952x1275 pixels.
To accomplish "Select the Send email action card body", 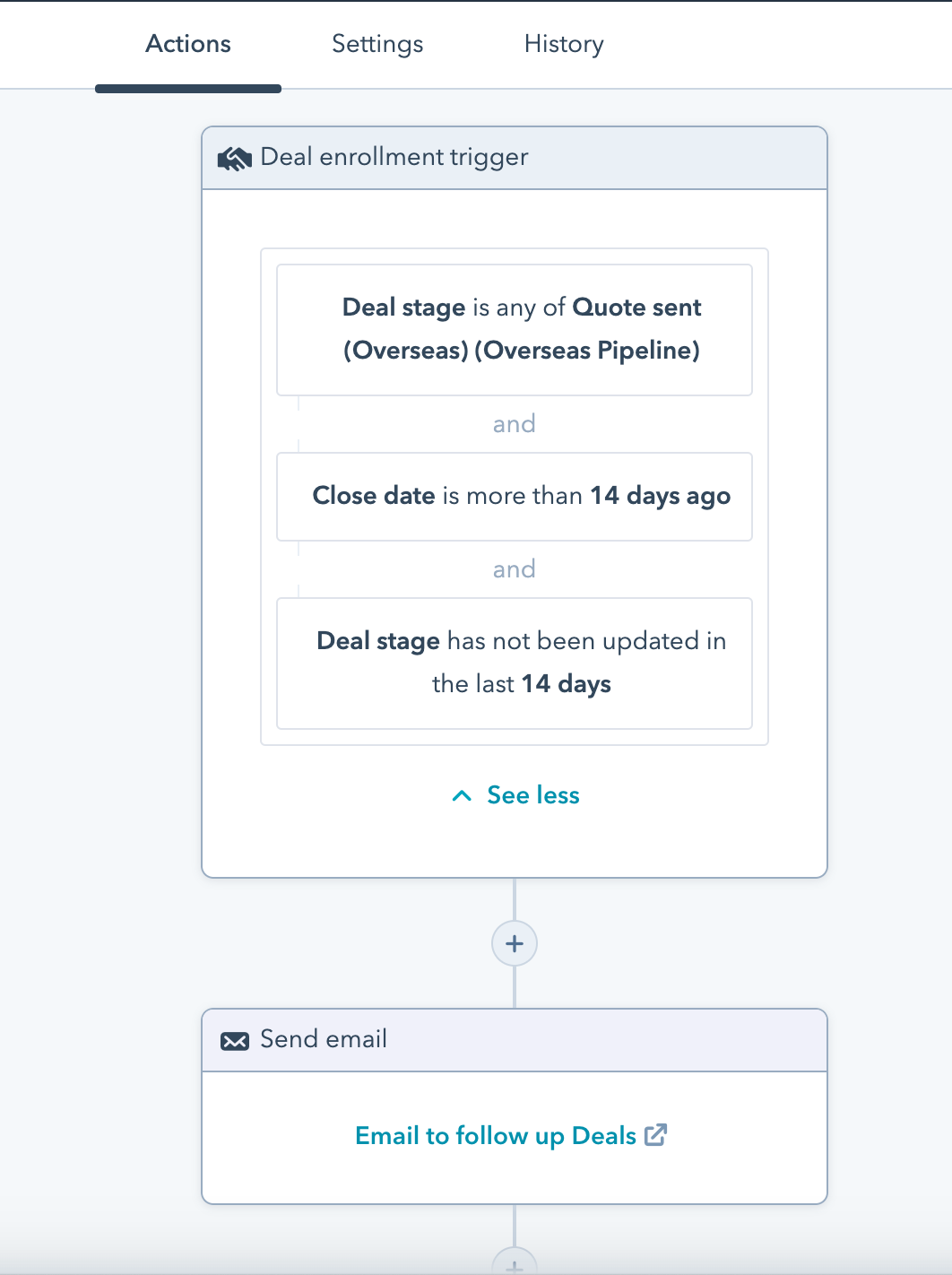I will (515, 1137).
